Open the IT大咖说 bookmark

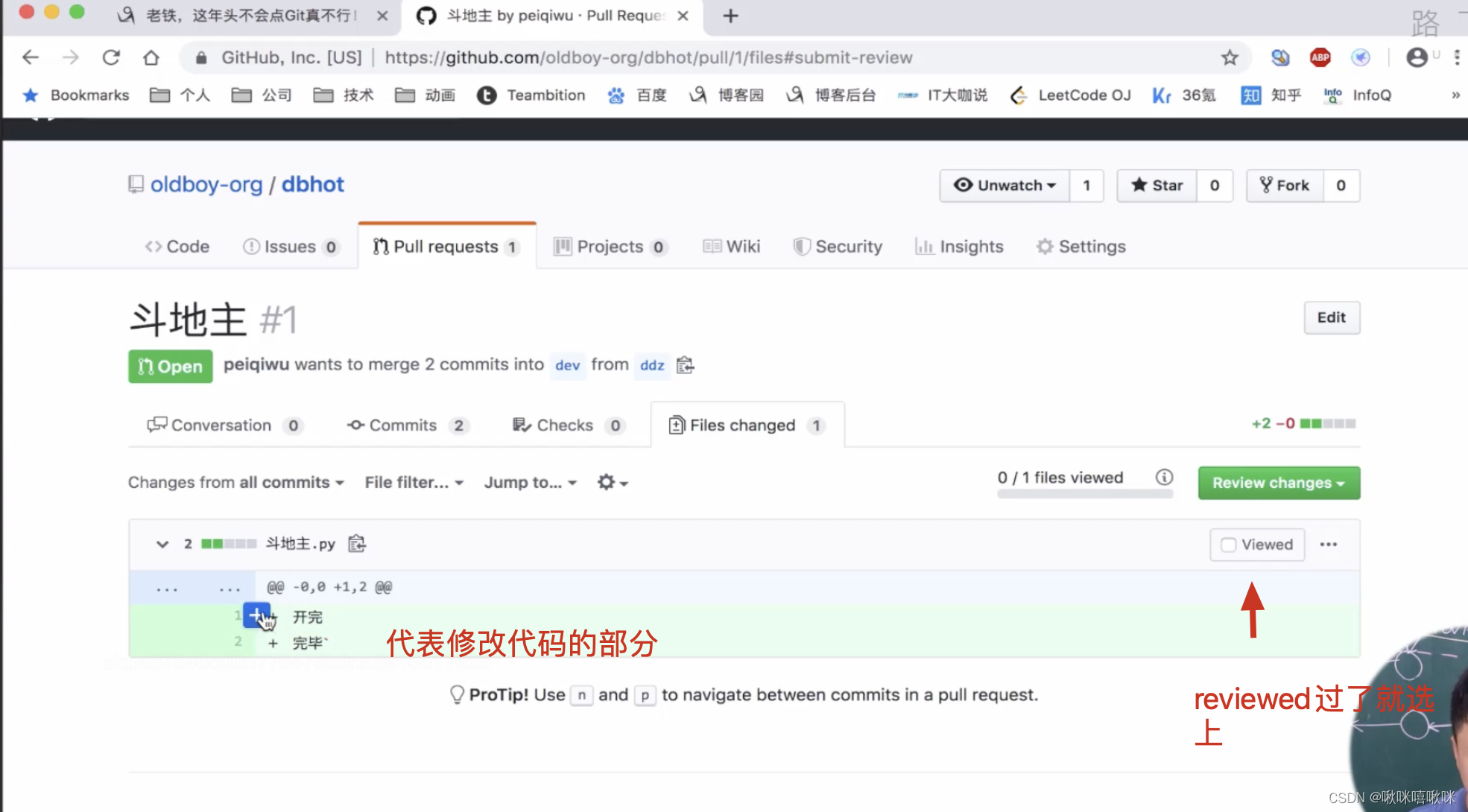(x=943, y=95)
